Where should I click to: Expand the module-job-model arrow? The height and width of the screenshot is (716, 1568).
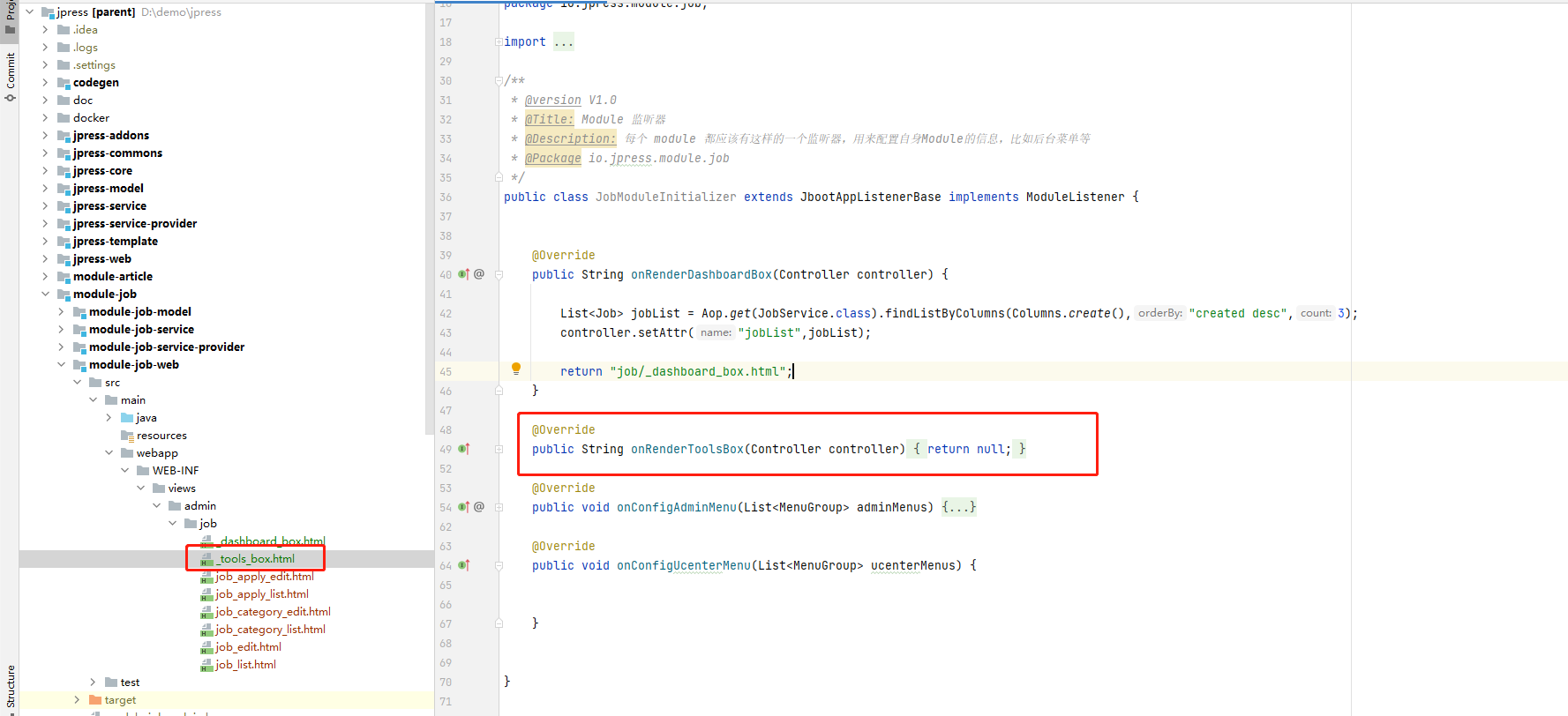coord(61,311)
